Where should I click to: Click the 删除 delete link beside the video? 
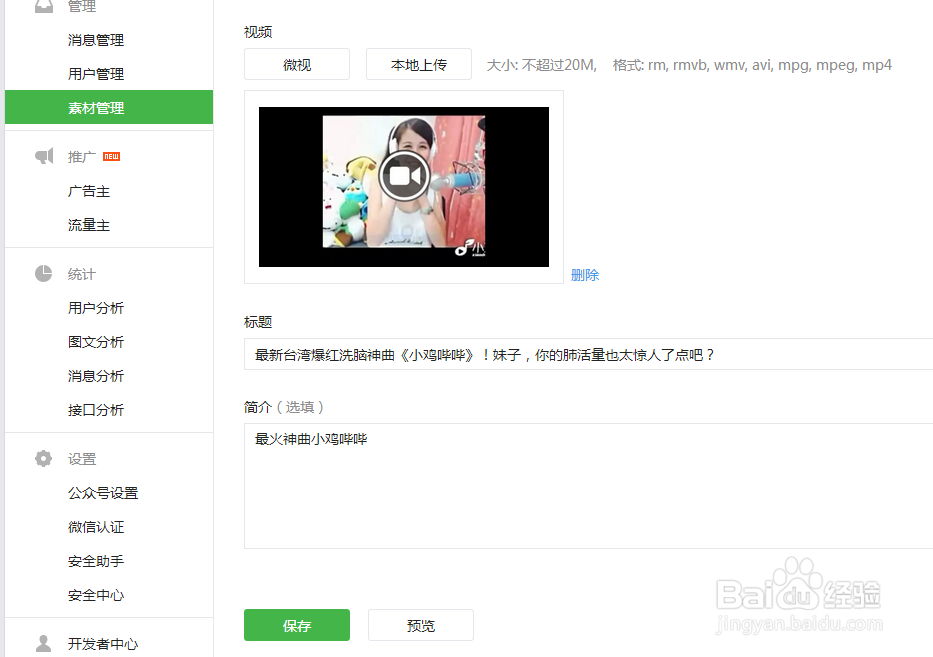[x=584, y=274]
